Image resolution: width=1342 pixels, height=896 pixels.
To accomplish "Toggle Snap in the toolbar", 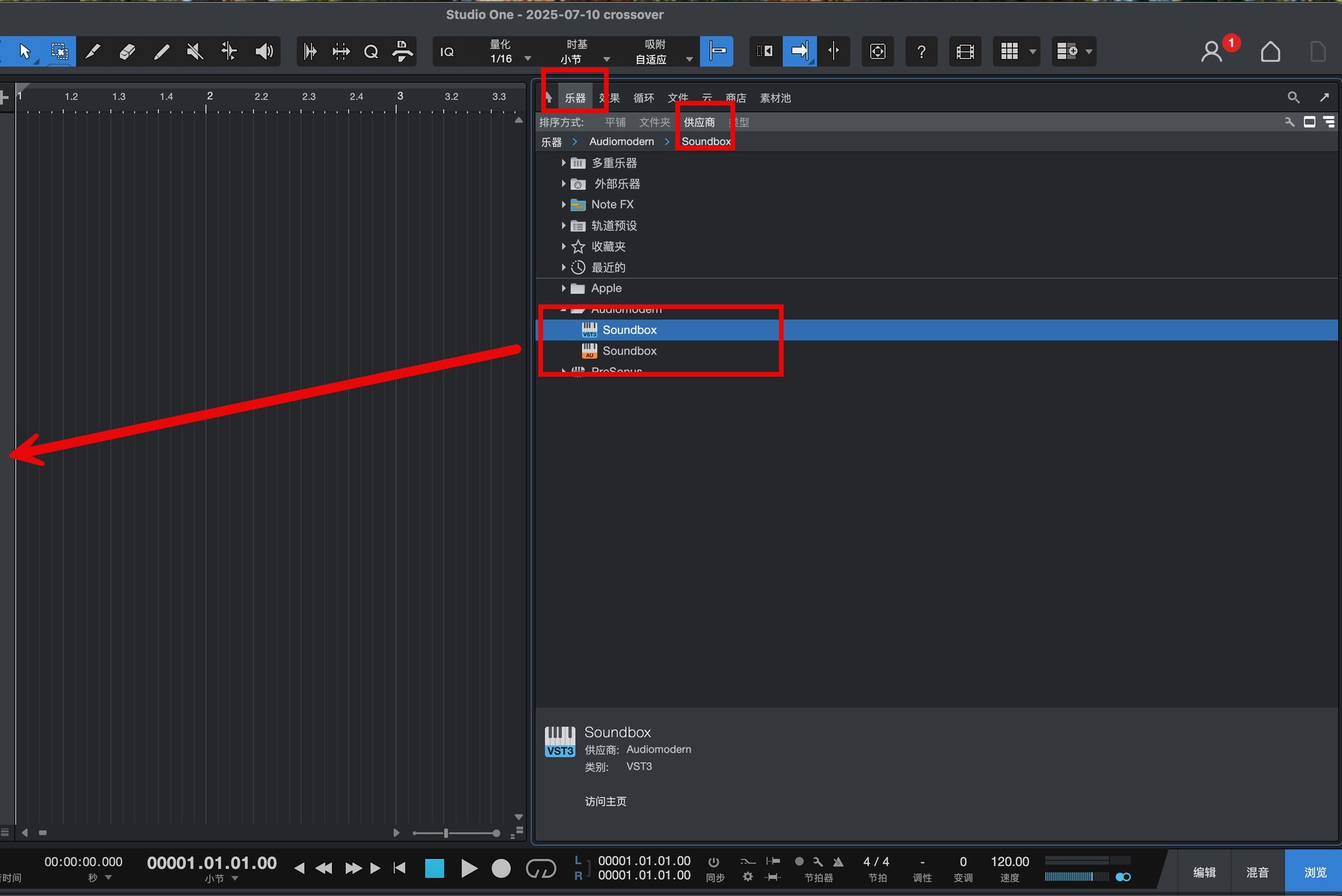I will (717, 51).
